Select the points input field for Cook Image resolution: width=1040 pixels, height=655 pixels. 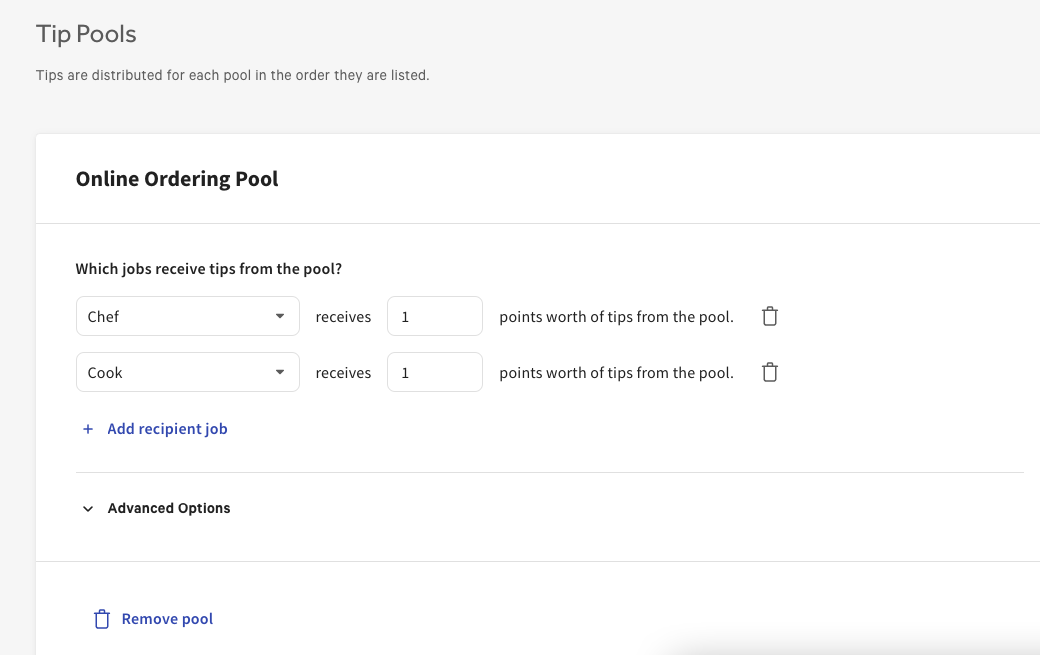pyautogui.click(x=434, y=371)
